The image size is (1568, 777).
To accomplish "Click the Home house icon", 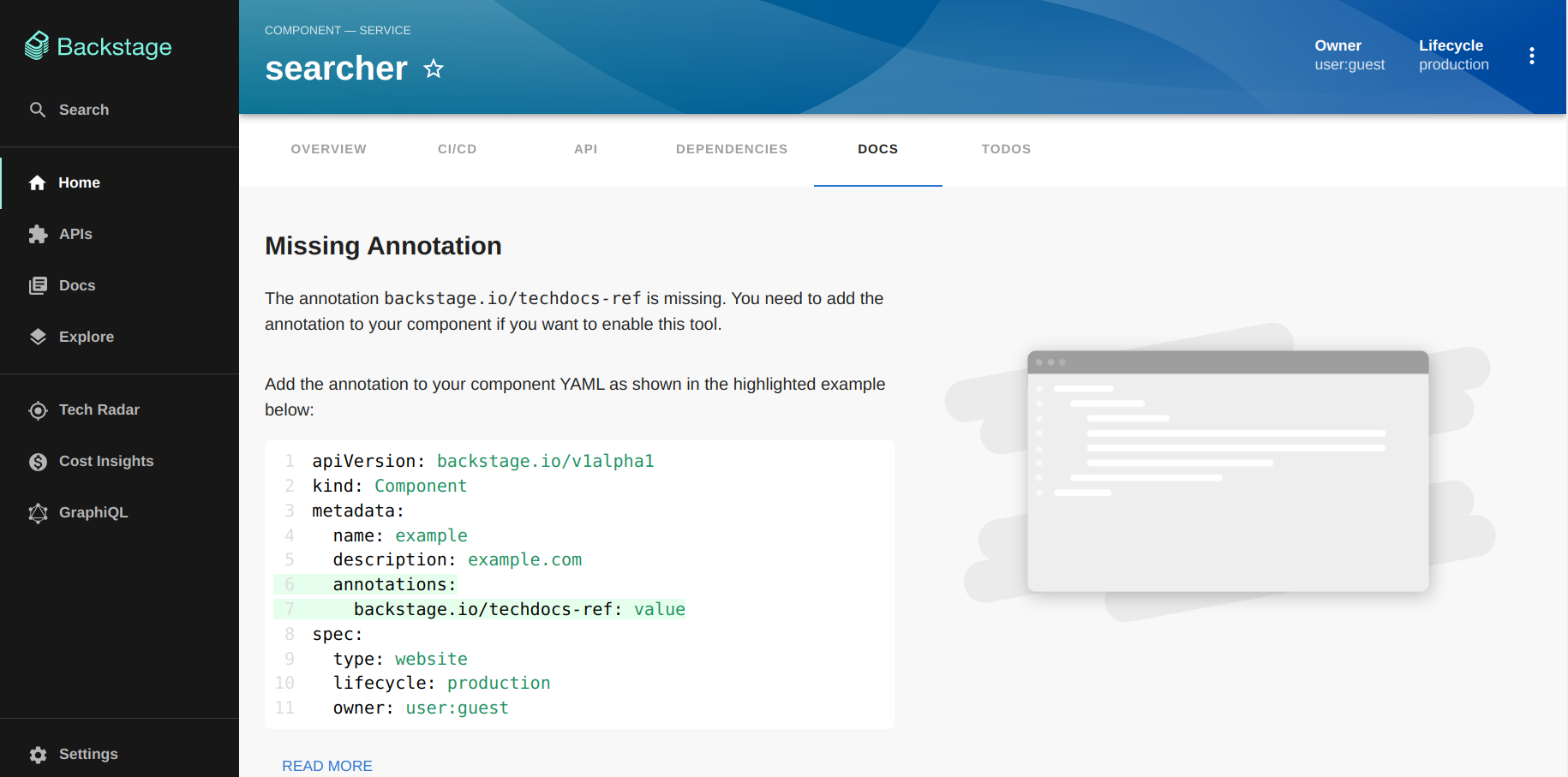I will (x=38, y=182).
